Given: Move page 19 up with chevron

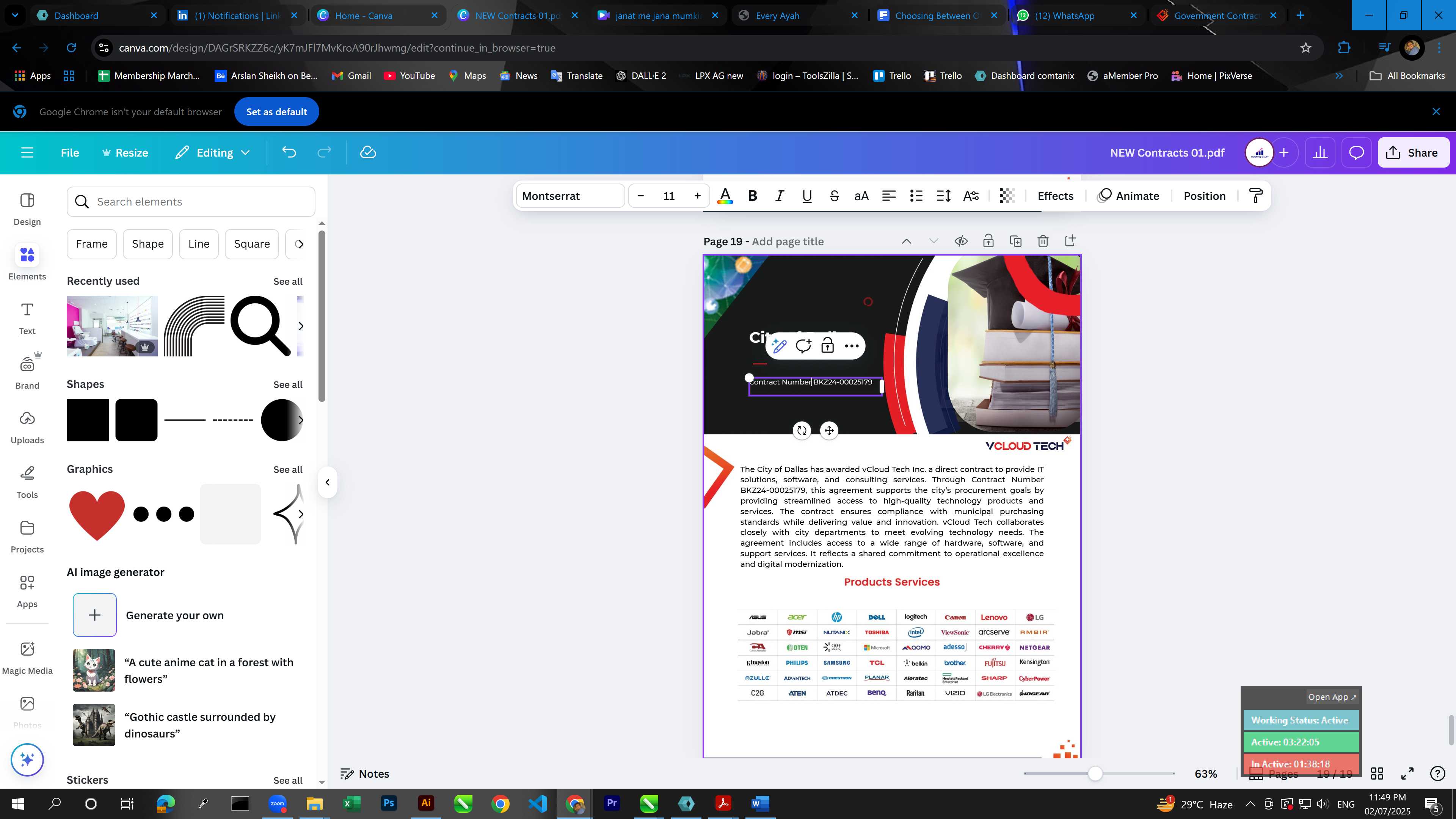Looking at the screenshot, I should pos(906,242).
